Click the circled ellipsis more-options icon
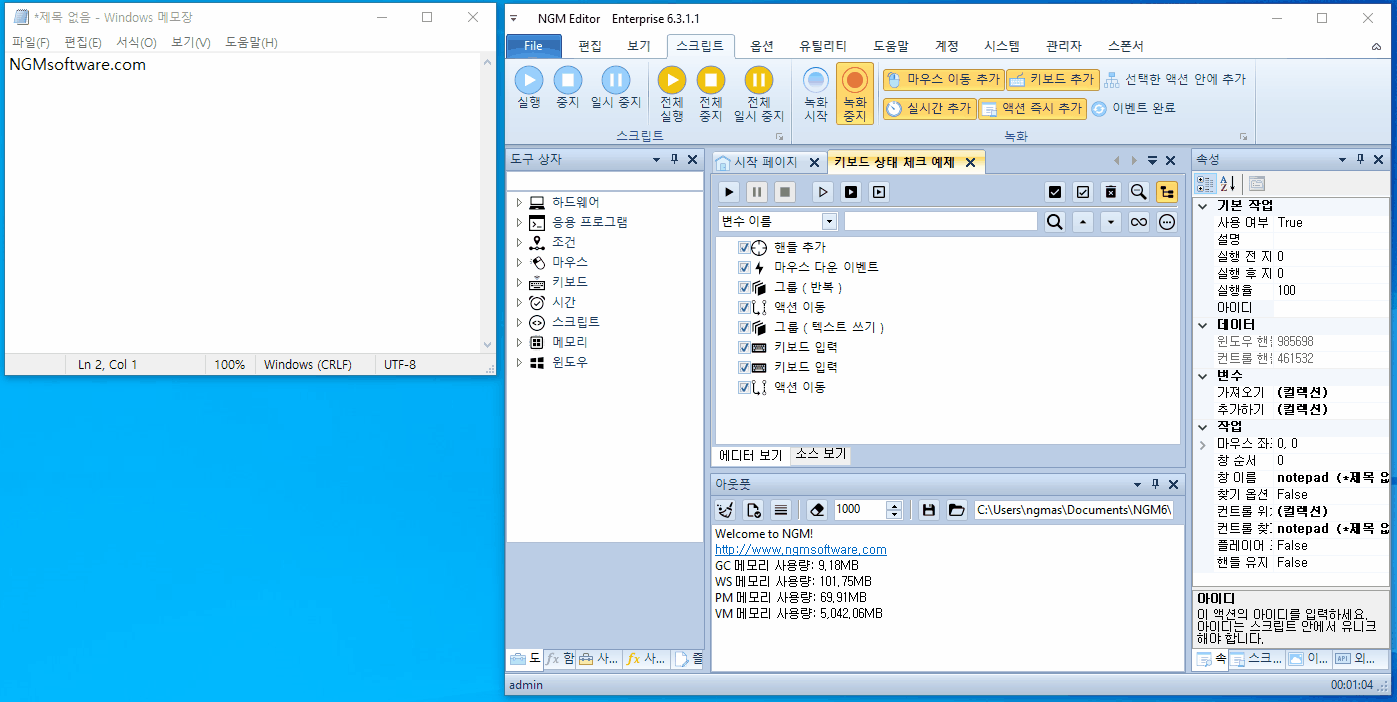This screenshot has height=702, width=1397. click(1167, 222)
